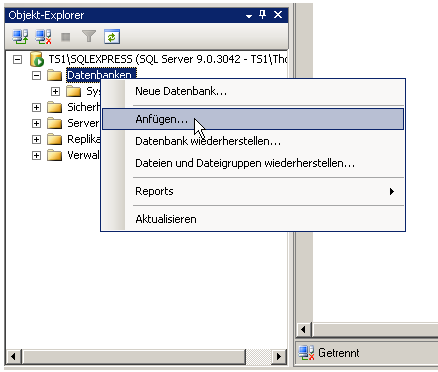438x372 pixels.
Task: Click the Objekt-Explorer horizontal scrollbar right arrow
Action: [279, 357]
